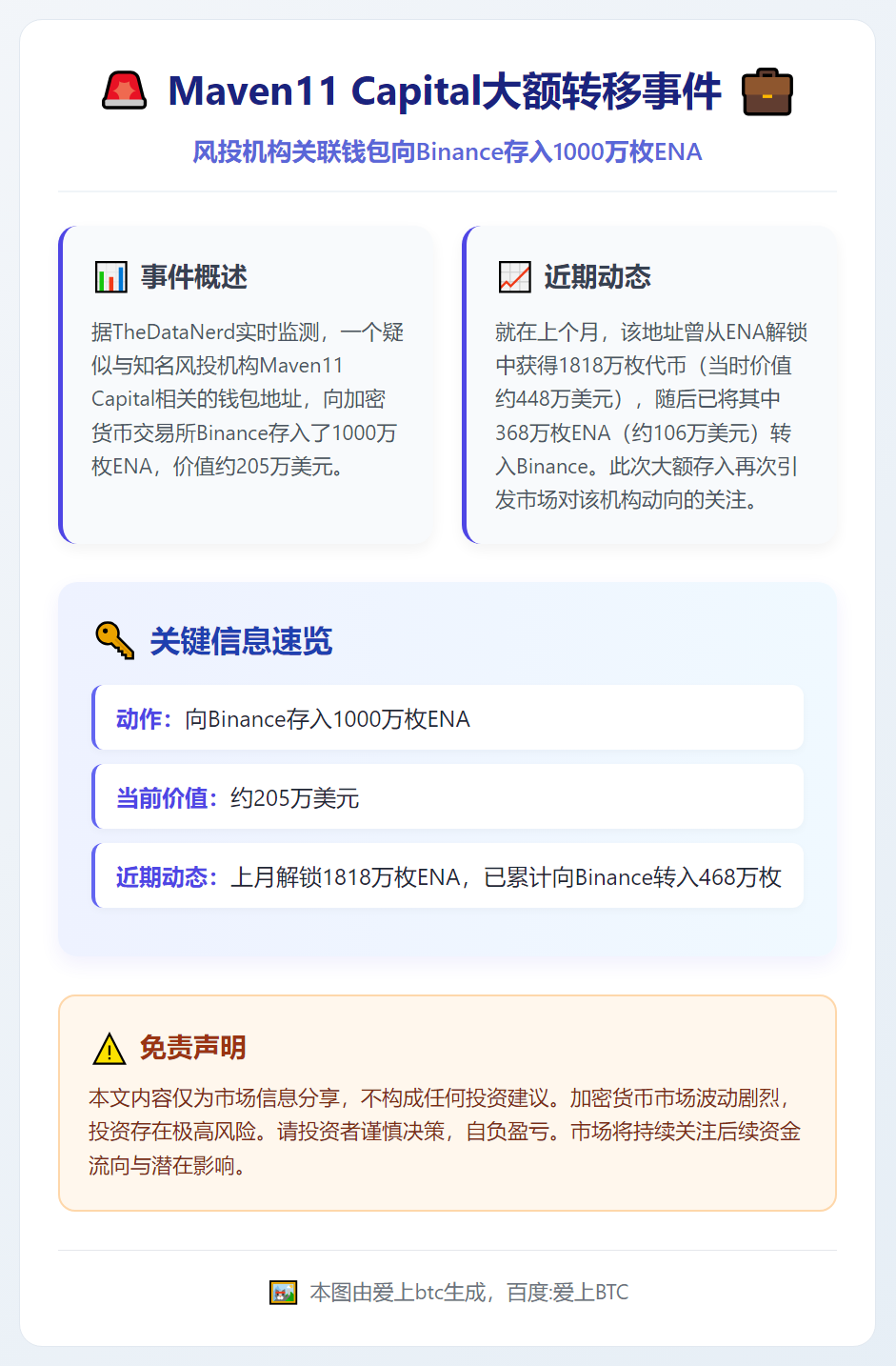Click the footer text "本图由爱上btc生成，百度:爱上BTC"
This screenshot has width=896, height=1366.
469,1293
